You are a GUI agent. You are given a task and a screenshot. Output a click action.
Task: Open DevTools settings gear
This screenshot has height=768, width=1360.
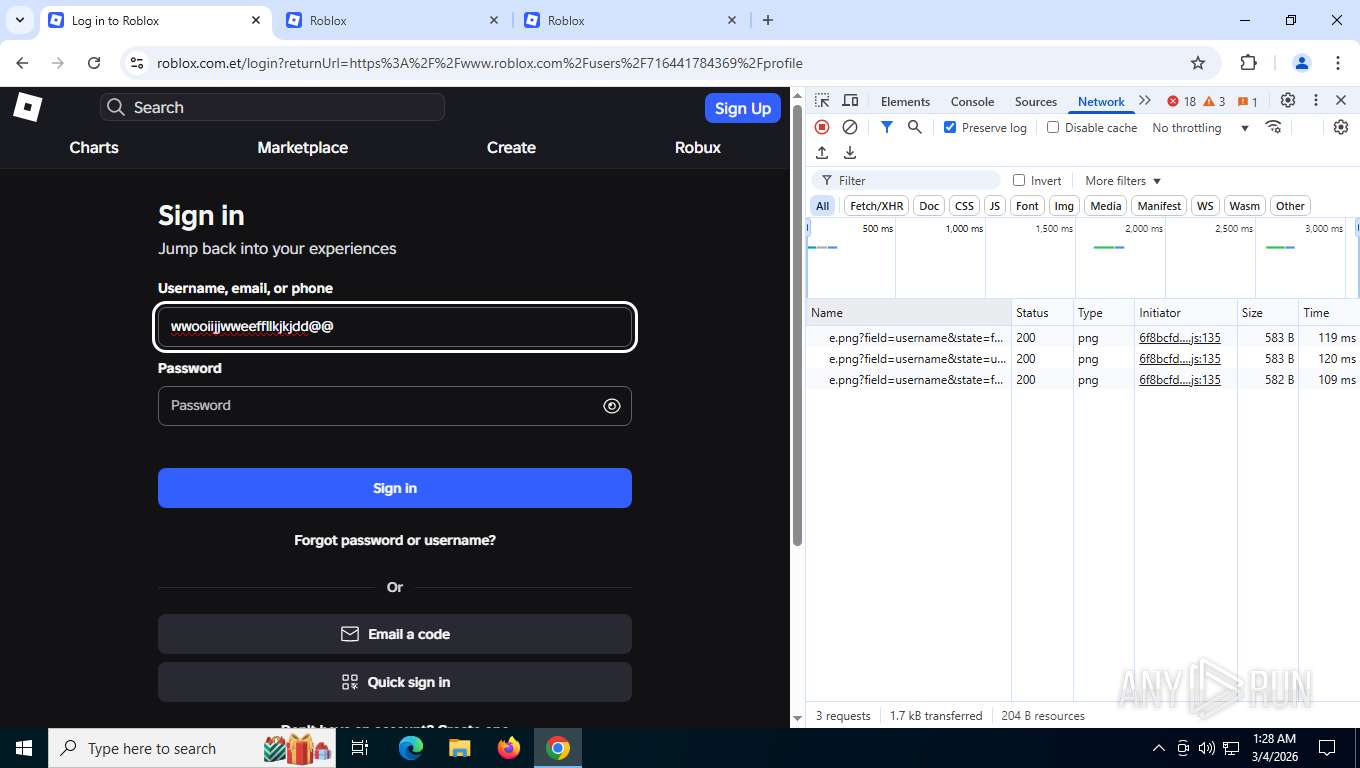(1288, 100)
